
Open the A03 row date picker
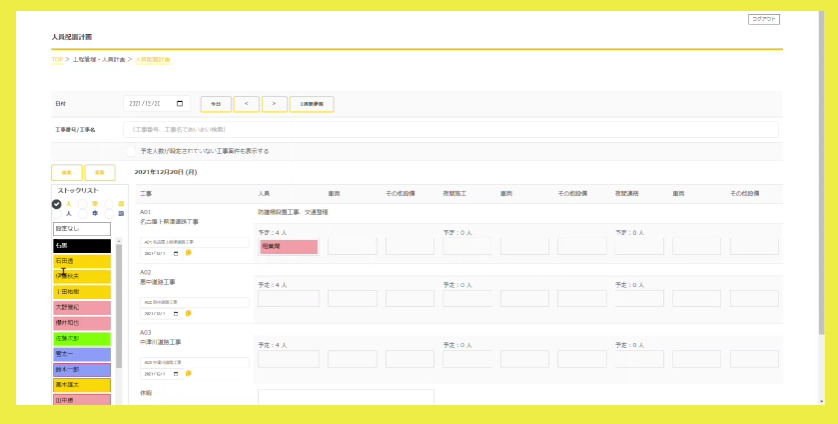click(177, 374)
